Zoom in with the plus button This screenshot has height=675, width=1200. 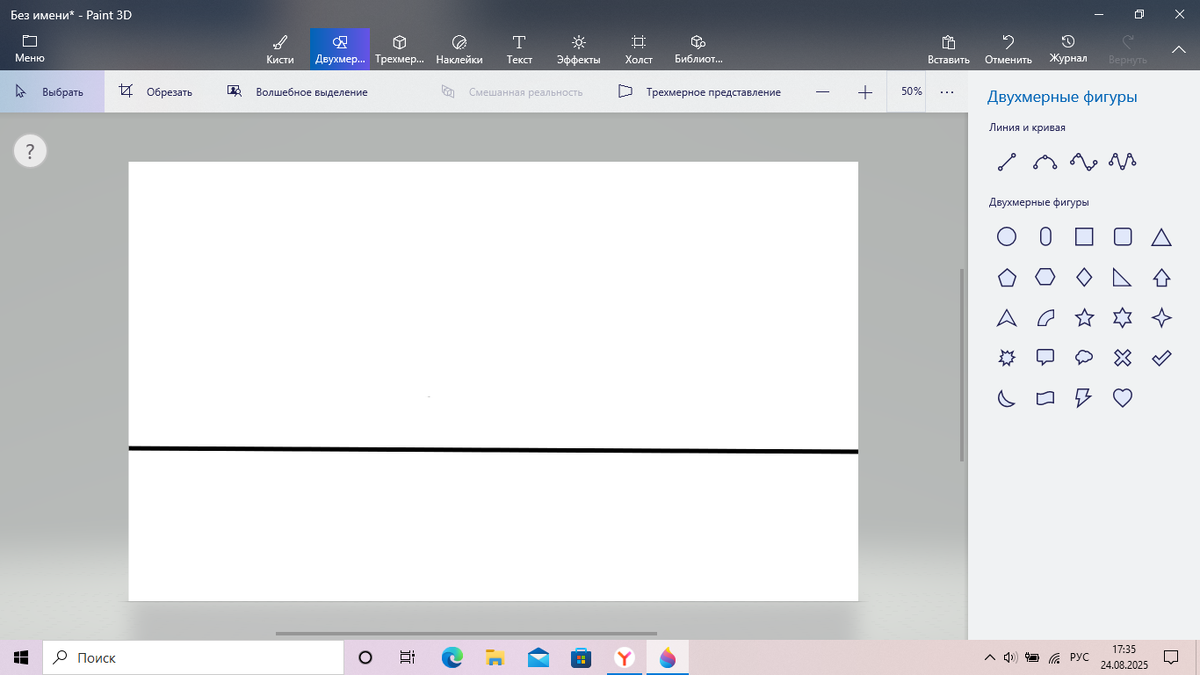(865, 92)
